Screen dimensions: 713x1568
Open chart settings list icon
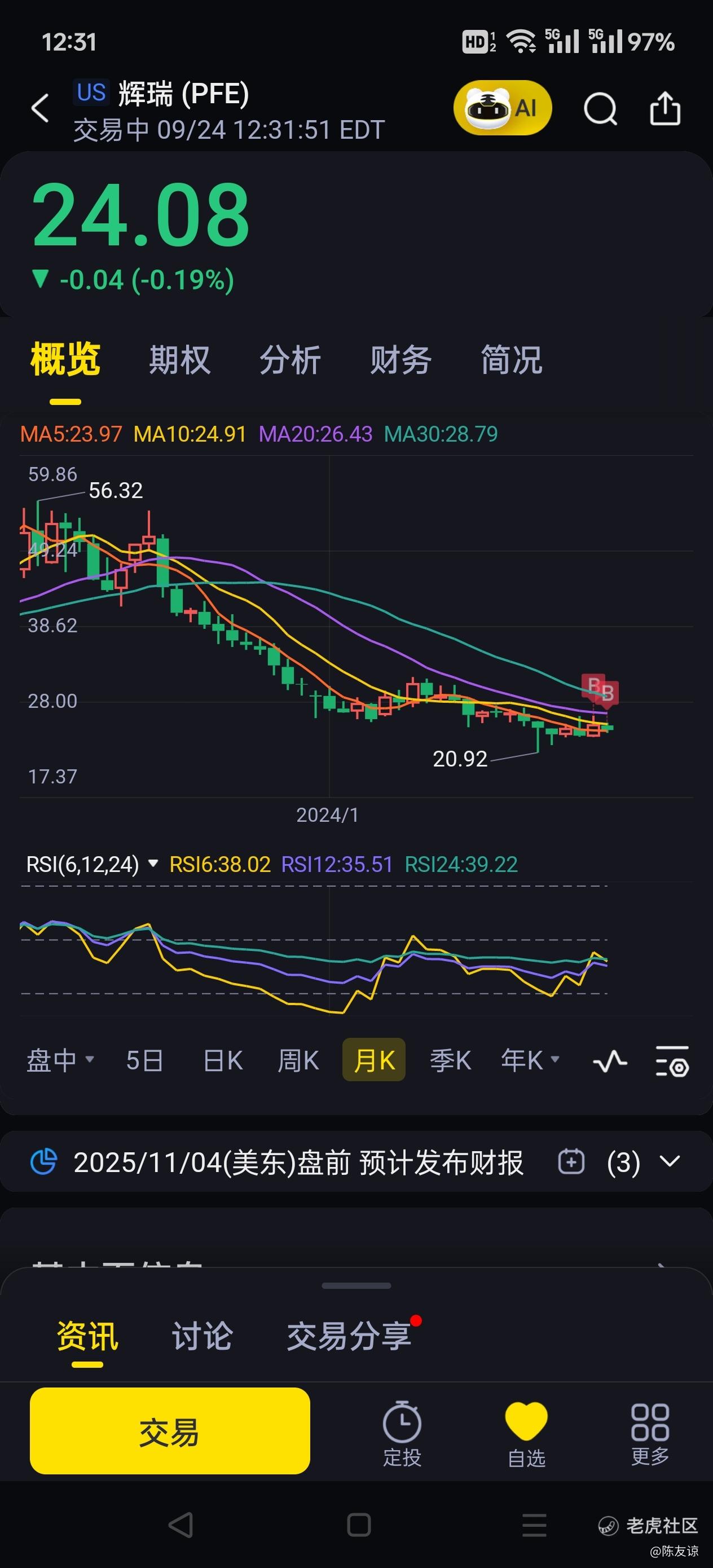coord(672,1061)
